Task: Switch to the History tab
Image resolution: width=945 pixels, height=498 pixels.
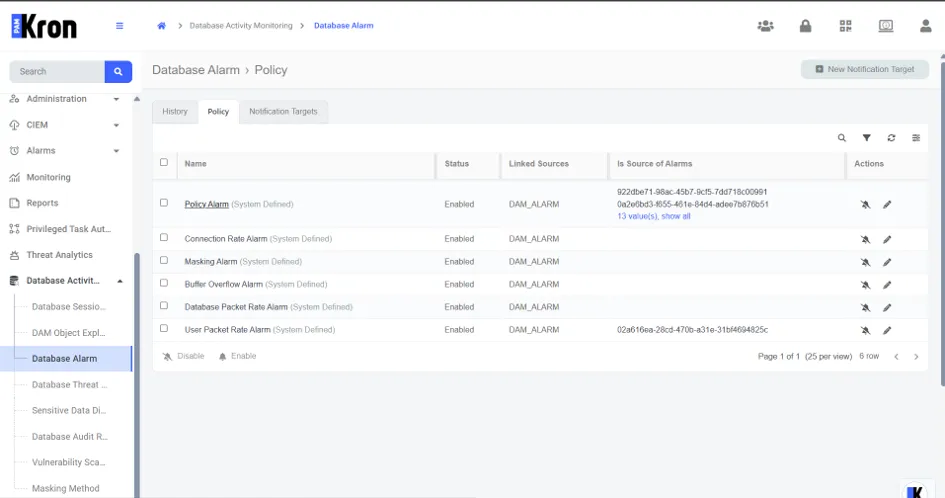Action: tap(175, 112)
